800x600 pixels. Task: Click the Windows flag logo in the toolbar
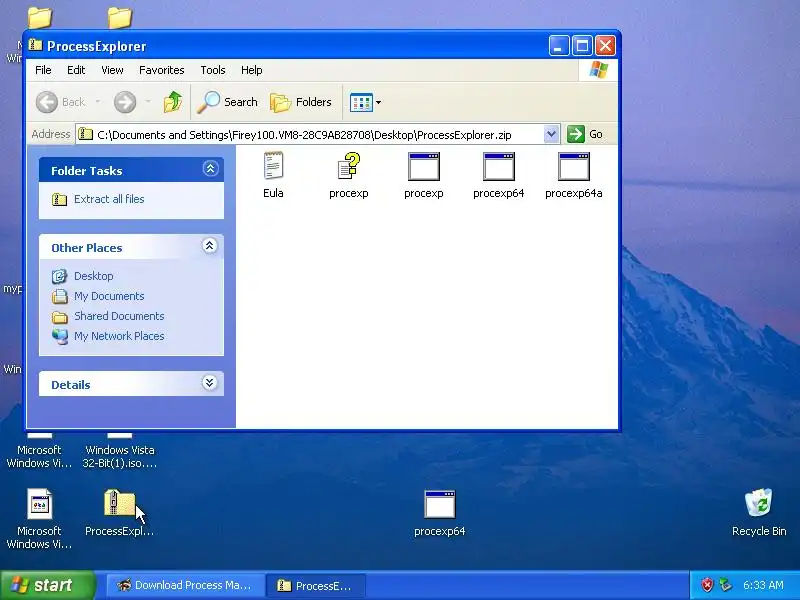[598, 70]
